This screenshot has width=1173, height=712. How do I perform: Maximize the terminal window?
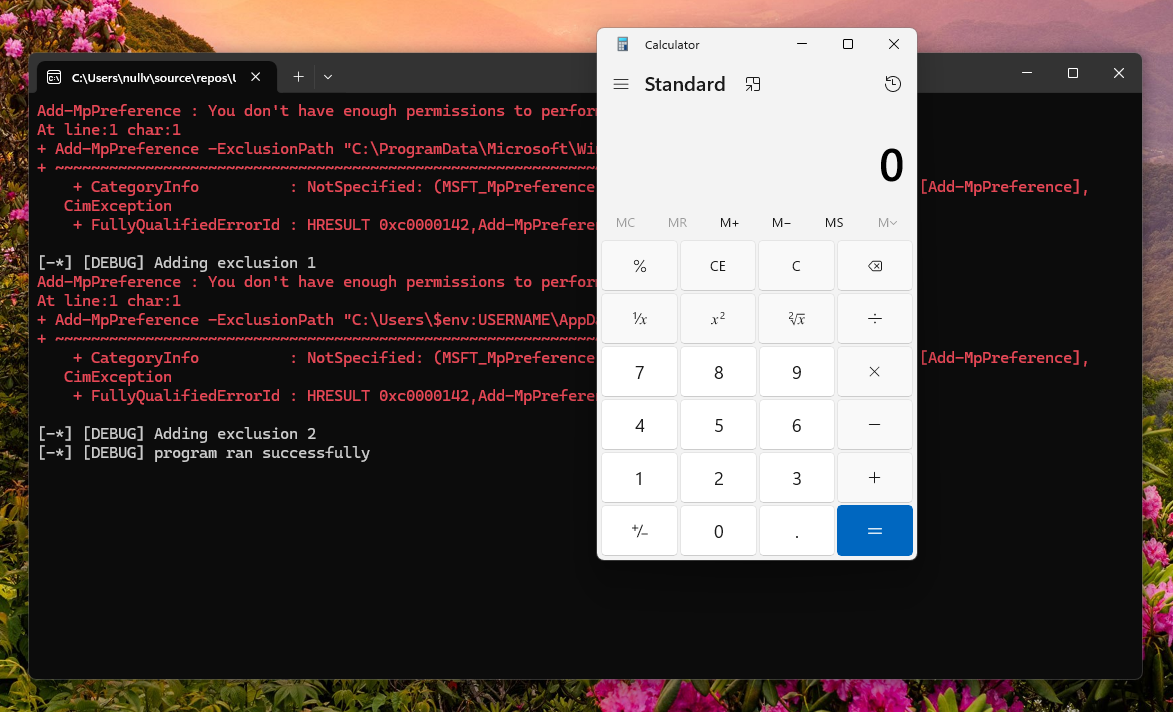(x=1073, y=73)
